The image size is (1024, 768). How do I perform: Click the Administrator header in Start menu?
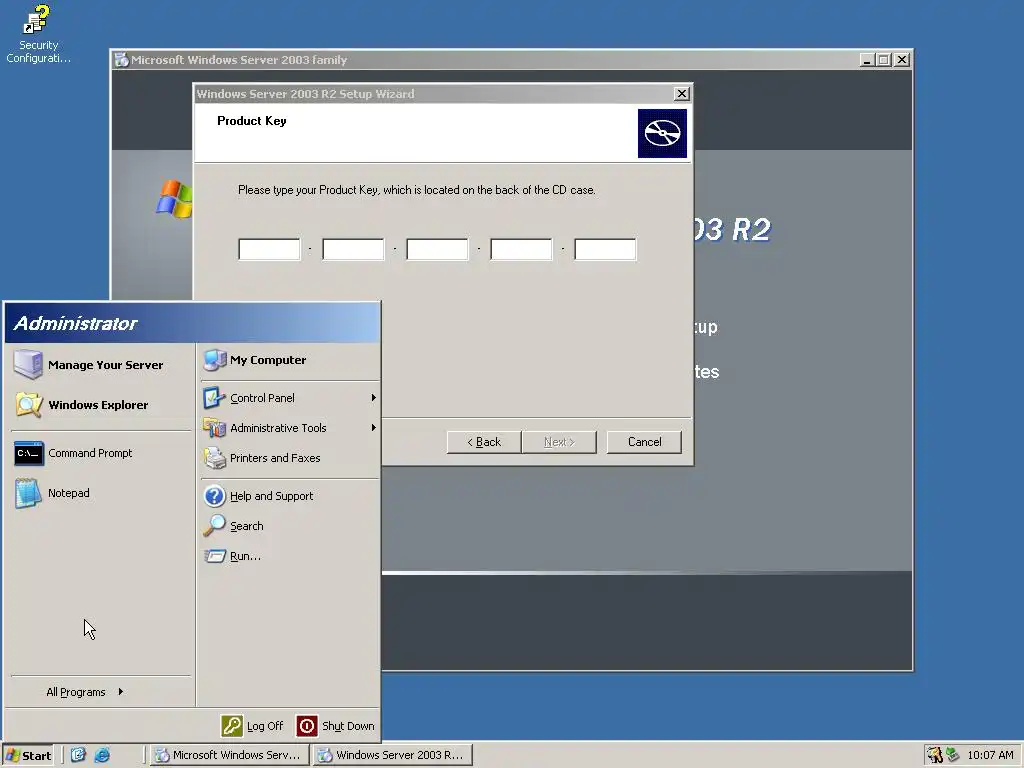(x=192, y=323)
